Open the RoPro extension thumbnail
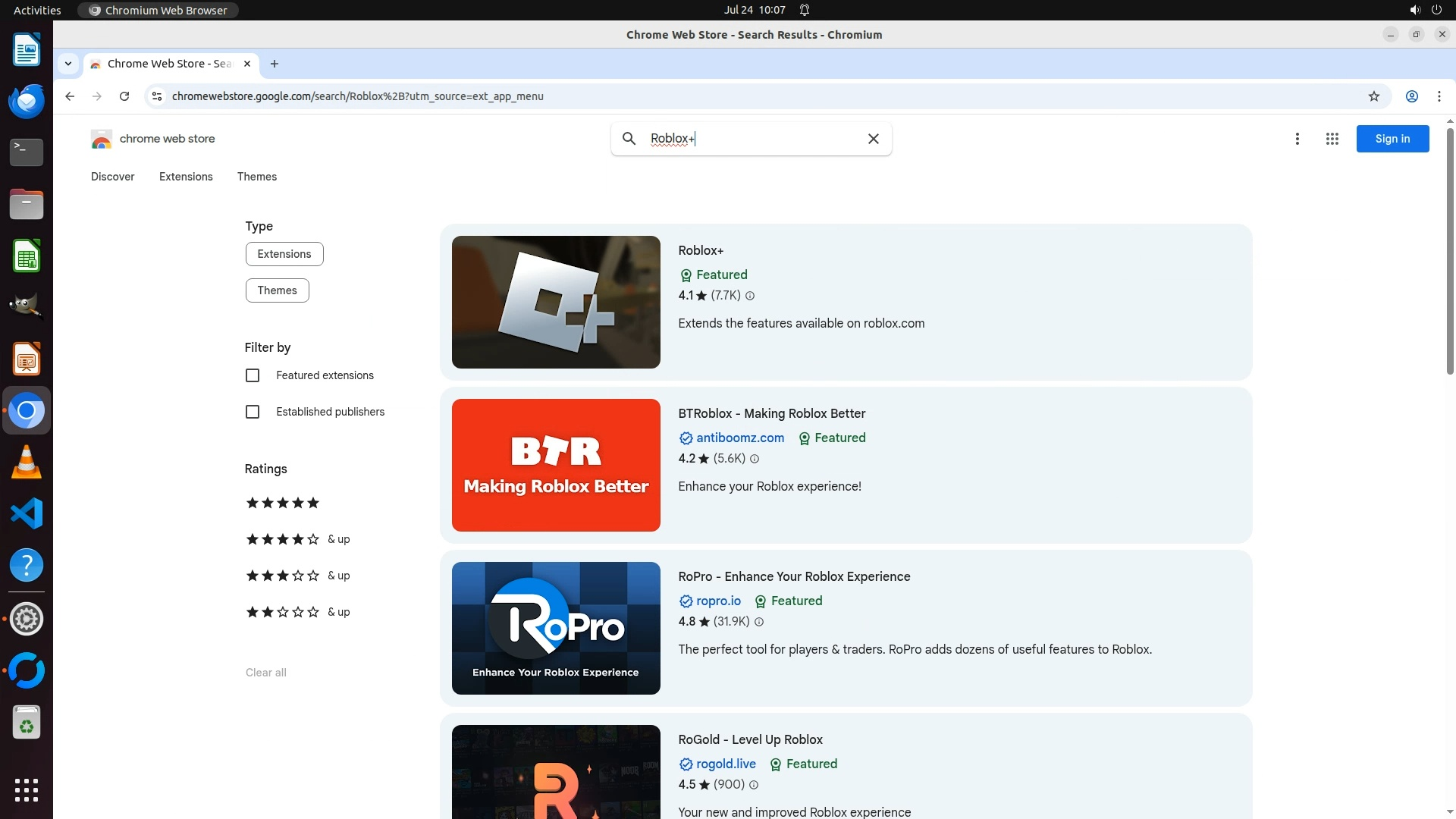The image size is (1456, 819). point(556,628)
